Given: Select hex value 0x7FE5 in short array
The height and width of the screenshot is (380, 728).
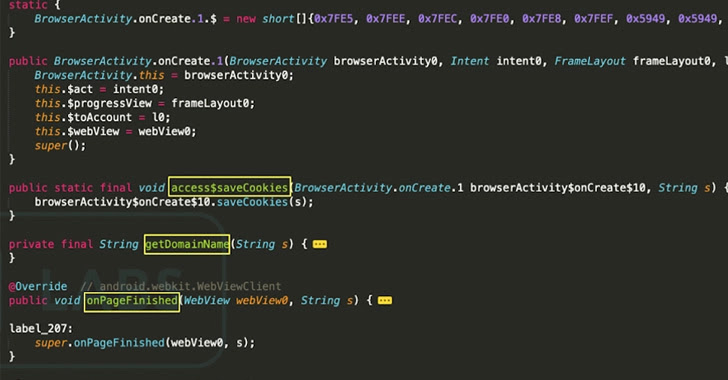Looking at the screenshot, I should (x=333, y=19).
